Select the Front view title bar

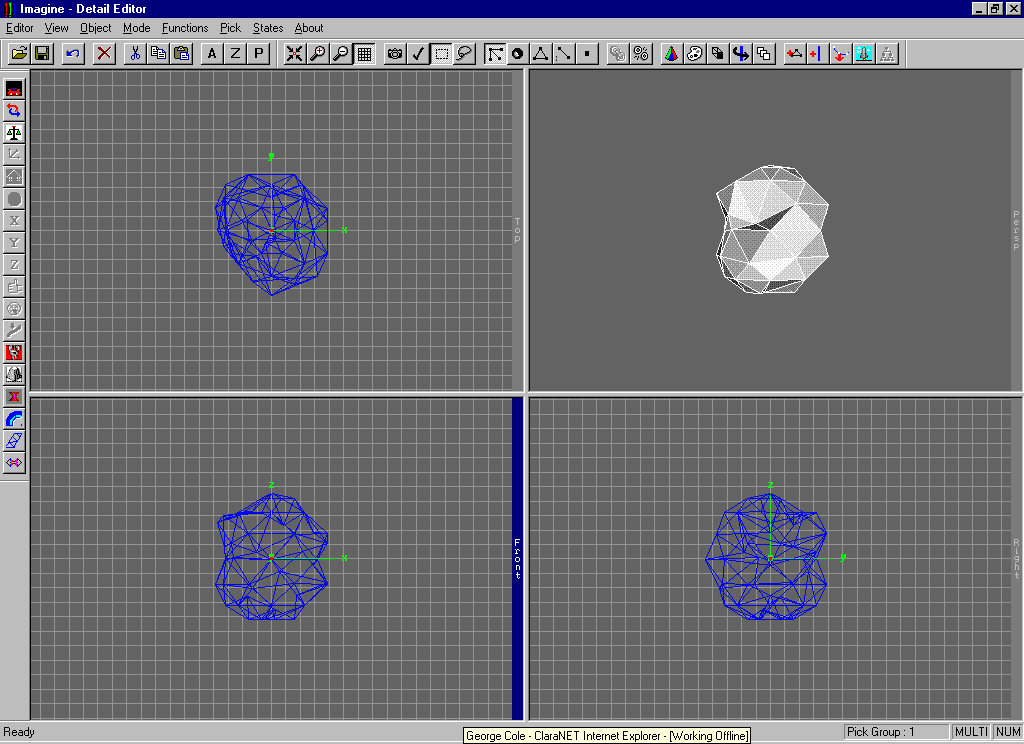517,558
